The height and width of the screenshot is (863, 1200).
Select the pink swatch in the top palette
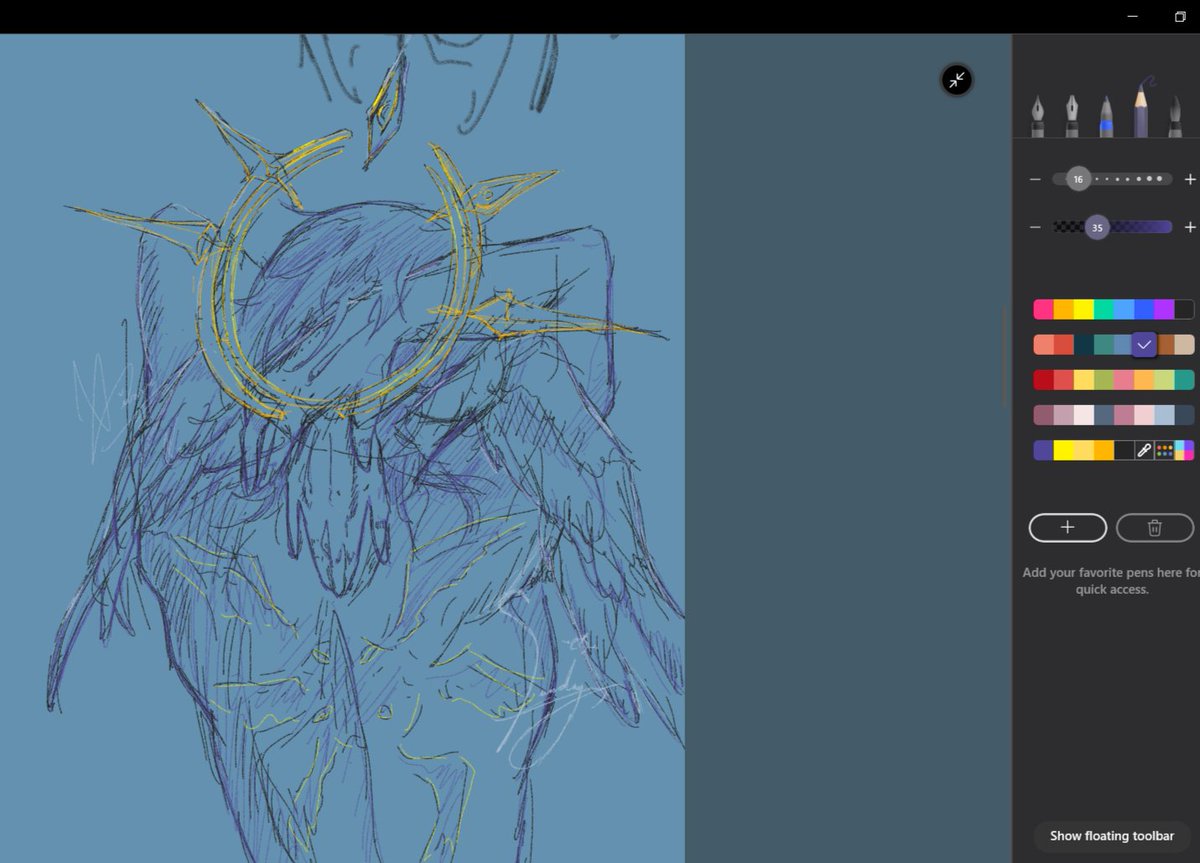point(1043,309)
